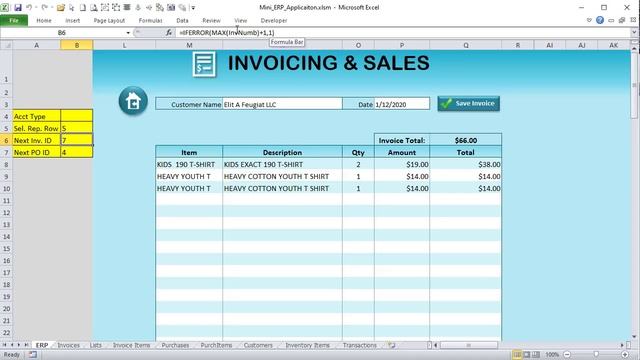Click the Insert Function fx icon
The width and height of the screenshot is (640, 360).
[x=169, y=32]
